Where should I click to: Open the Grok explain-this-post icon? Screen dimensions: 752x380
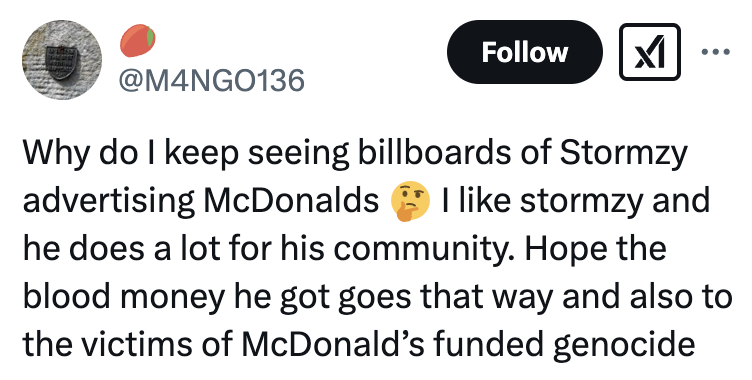coord(650,52)
